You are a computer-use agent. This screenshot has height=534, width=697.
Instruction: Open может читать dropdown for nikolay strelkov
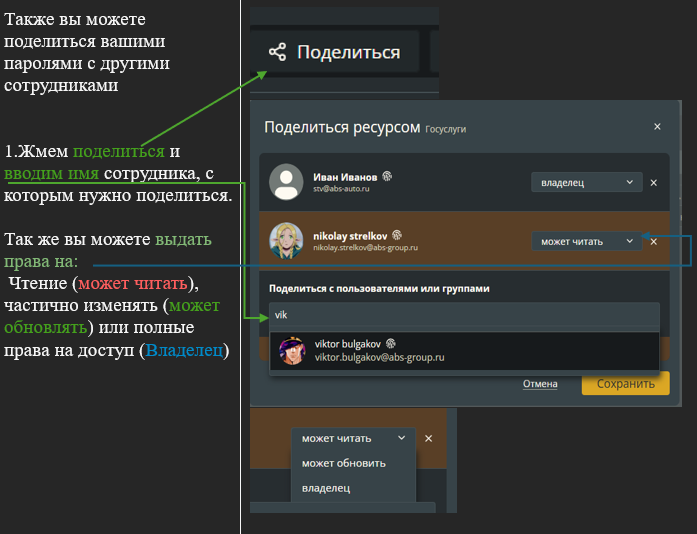coord(586,241)
